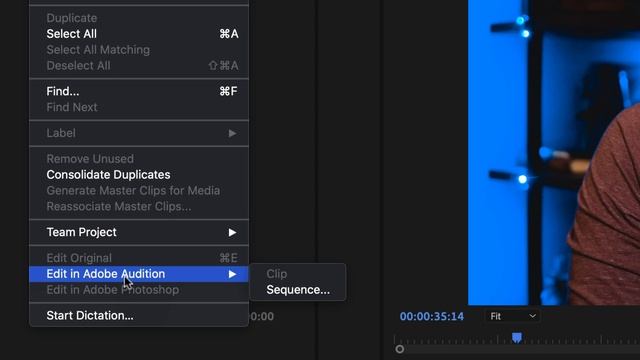Open the Find... menu command
The image size is (640, 360).
click(x=139, y=91)
